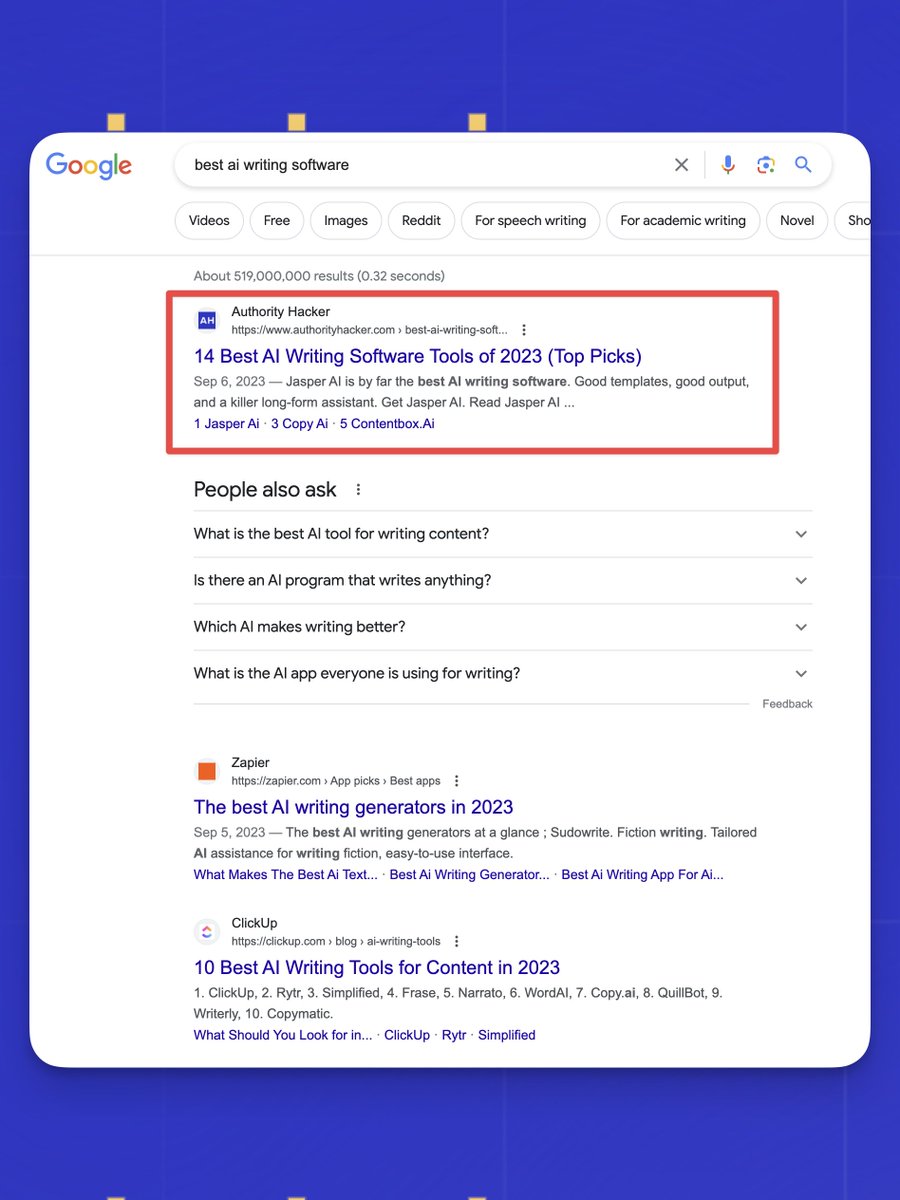
Task: Jump to '5 Contentbox.Ai' sitelink
Action: [x=387, y=424]
